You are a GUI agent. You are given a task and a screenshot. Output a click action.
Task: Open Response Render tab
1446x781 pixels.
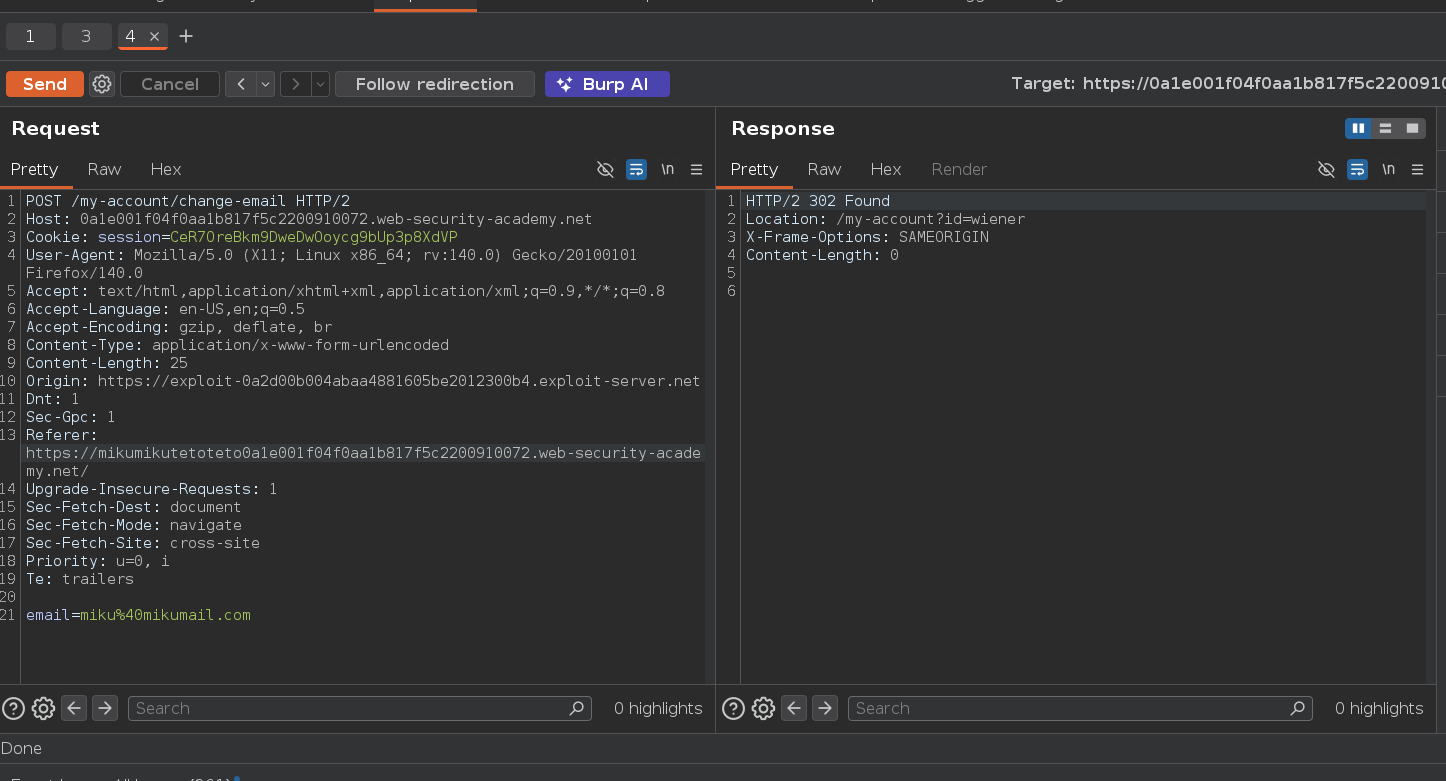[959, 169]
